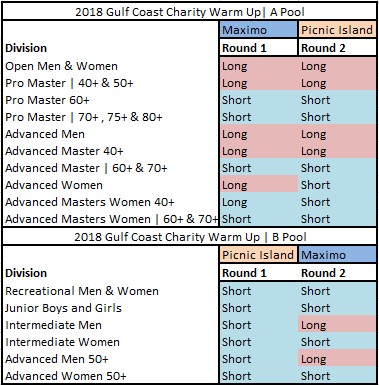Click the Recreational Men & Women cell
379x385 pixels.
click(x=111, y=291)
